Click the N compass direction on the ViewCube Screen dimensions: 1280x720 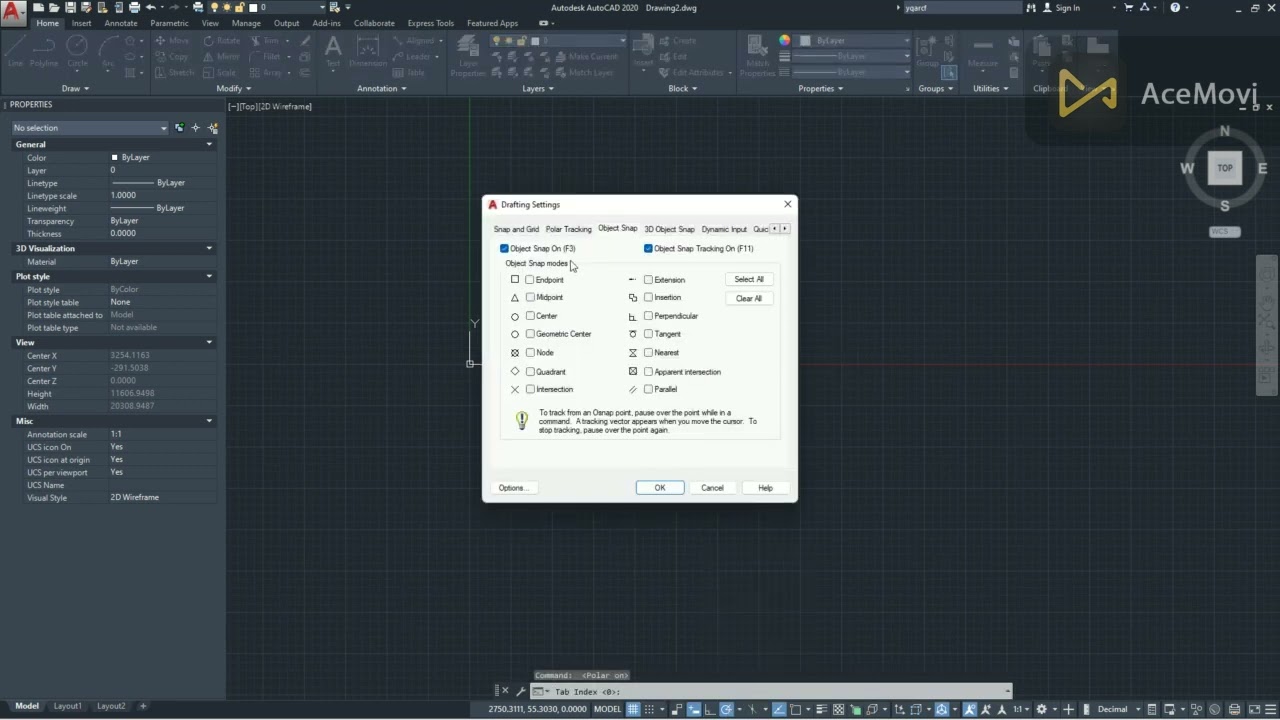point(1225,131)
